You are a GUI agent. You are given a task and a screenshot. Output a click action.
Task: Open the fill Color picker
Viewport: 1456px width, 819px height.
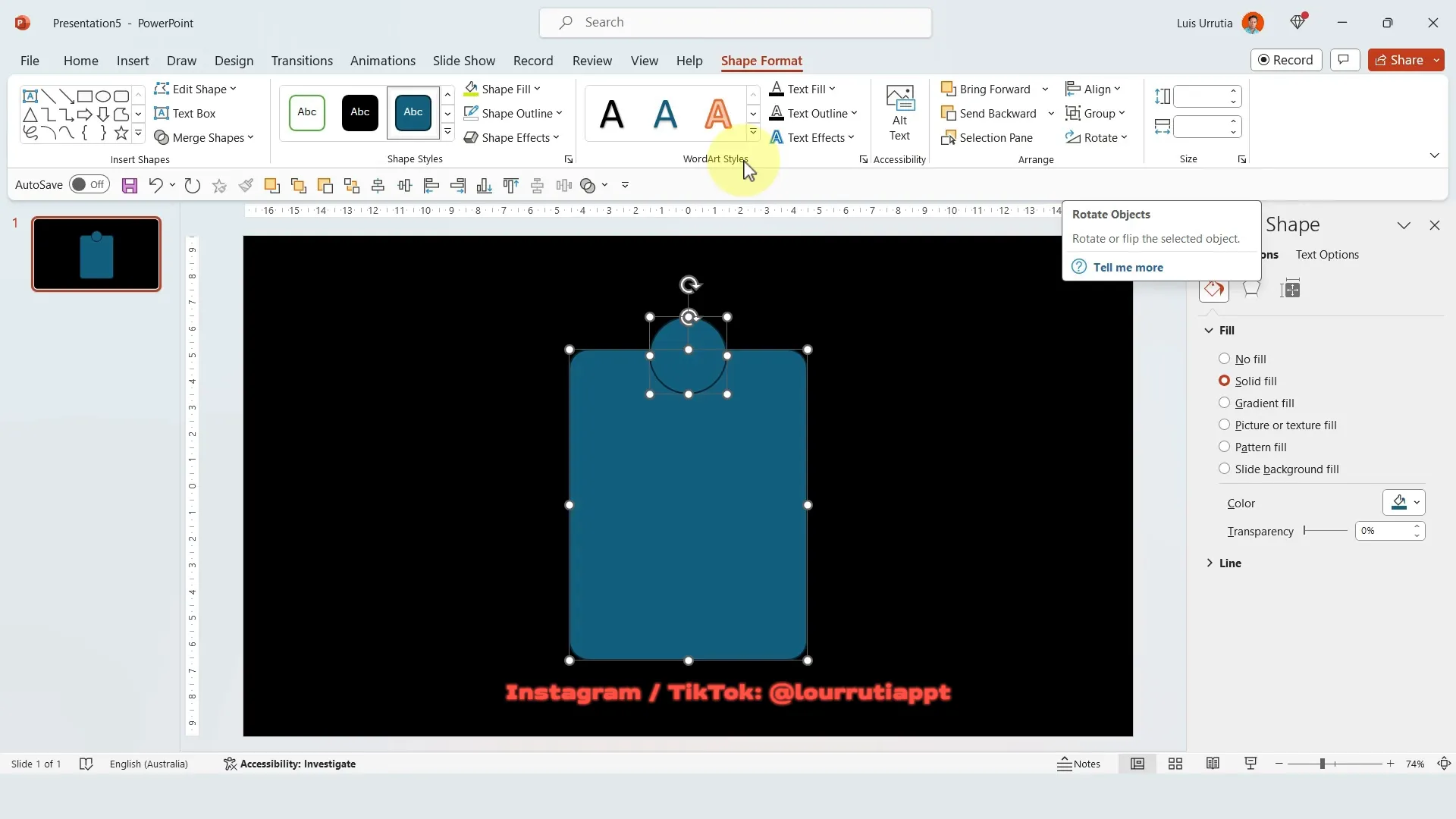pos(1404,502)
